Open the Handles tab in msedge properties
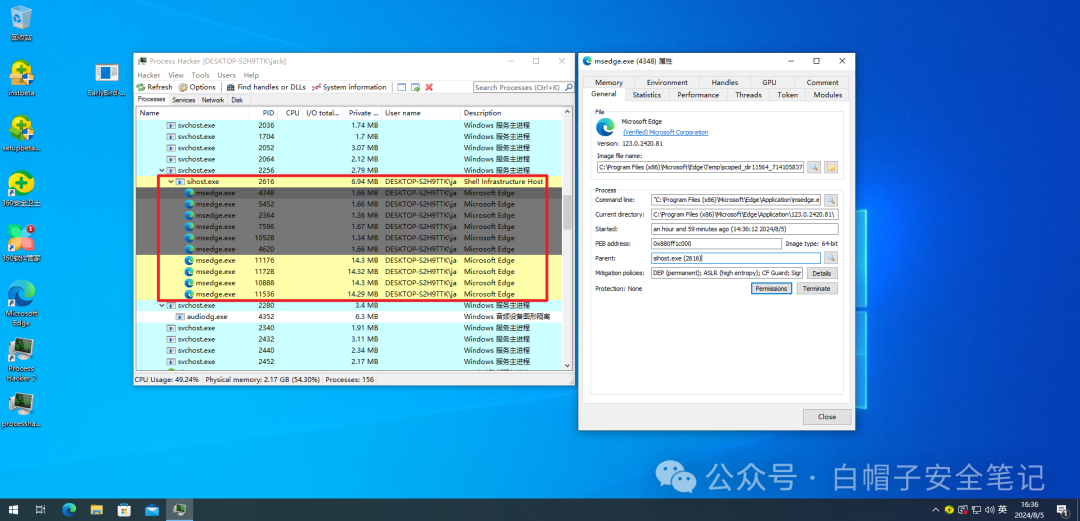The height and width of the screenshot is (521, 1080). coord(725,82)
